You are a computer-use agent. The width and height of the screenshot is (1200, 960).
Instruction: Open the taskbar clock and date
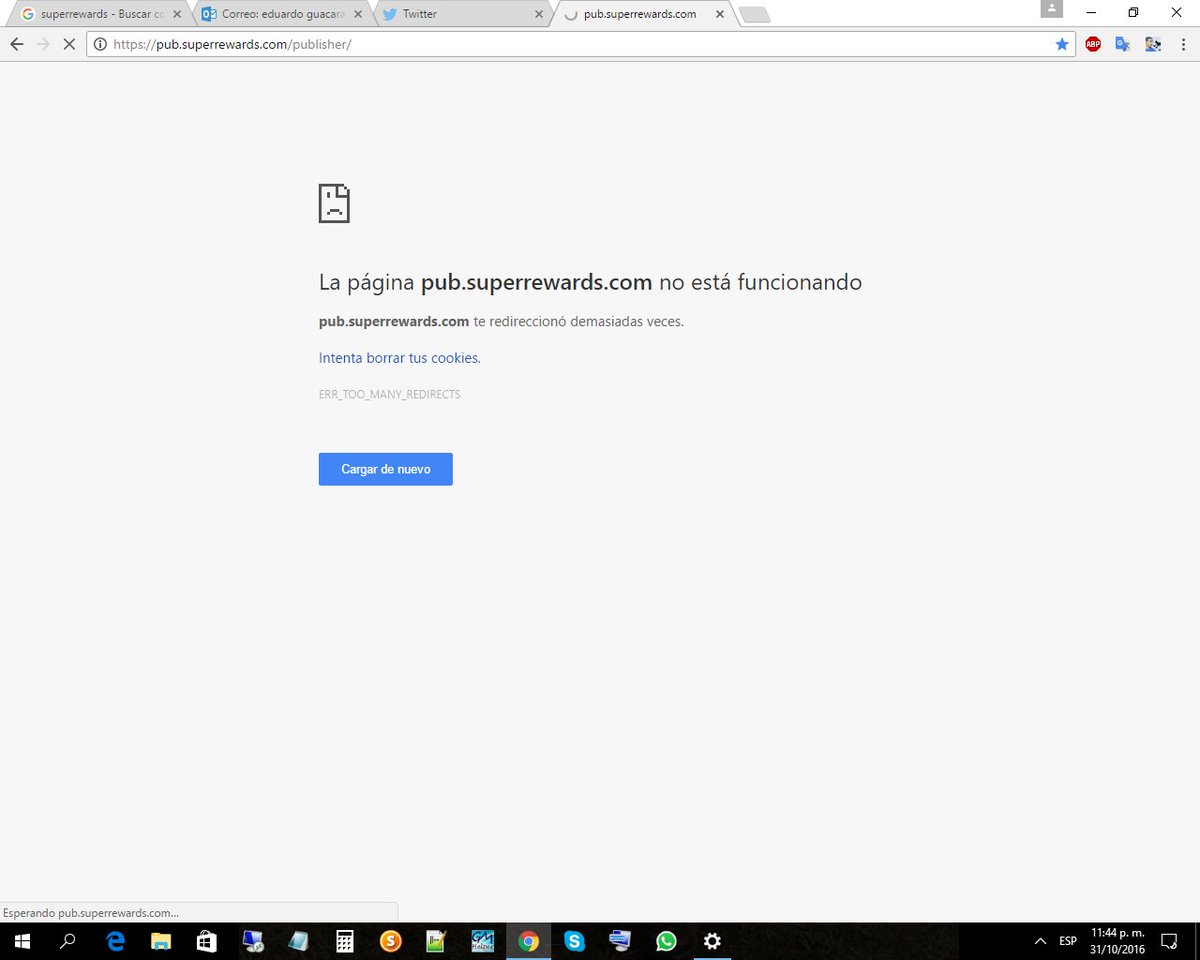click(1118, 941)
